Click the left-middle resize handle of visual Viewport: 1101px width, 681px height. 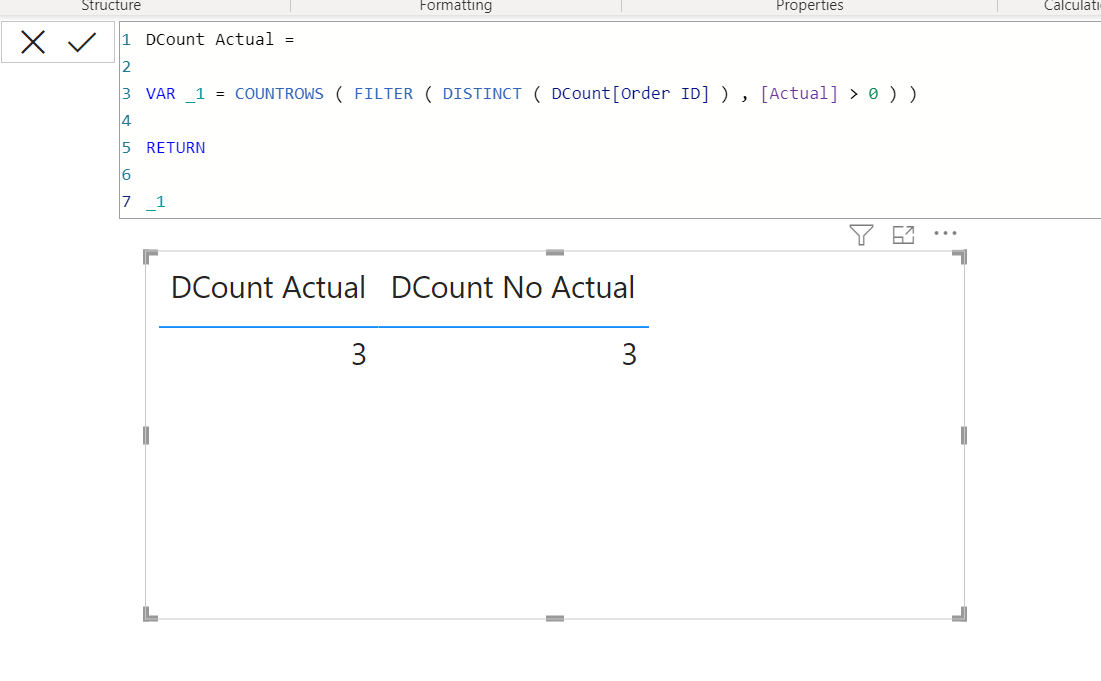click(x=146, y=435)
